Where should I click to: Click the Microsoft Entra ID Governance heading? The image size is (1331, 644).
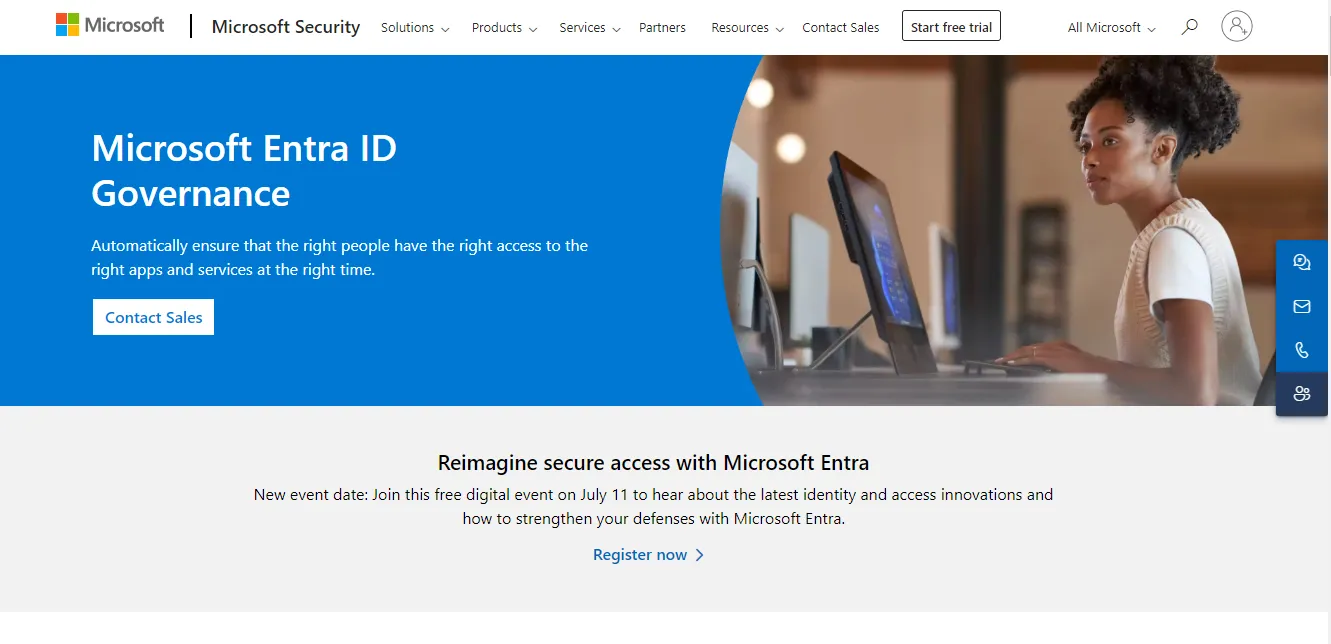[244, 170]
